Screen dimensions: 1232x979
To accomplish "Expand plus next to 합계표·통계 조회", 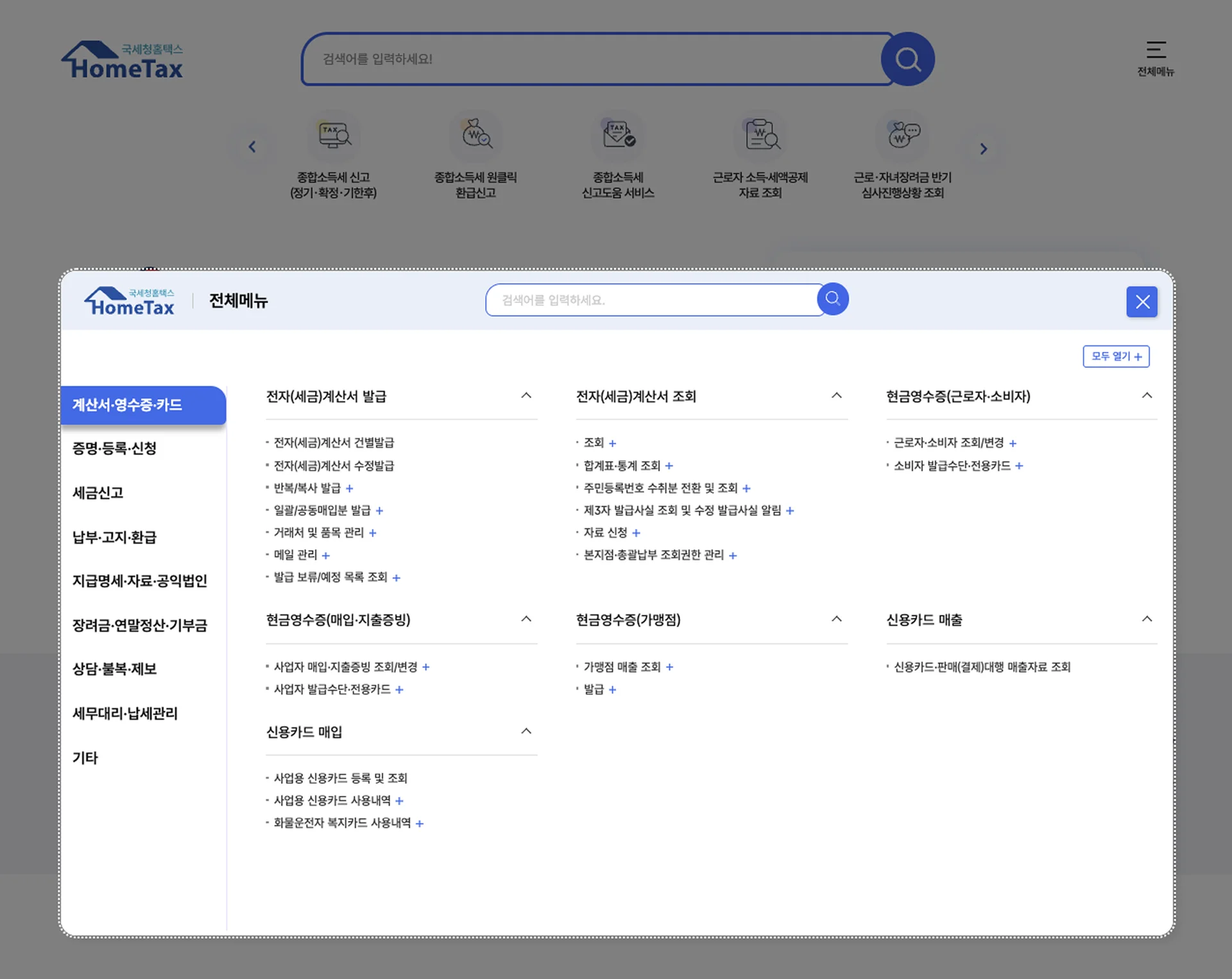I will point(669,466).
